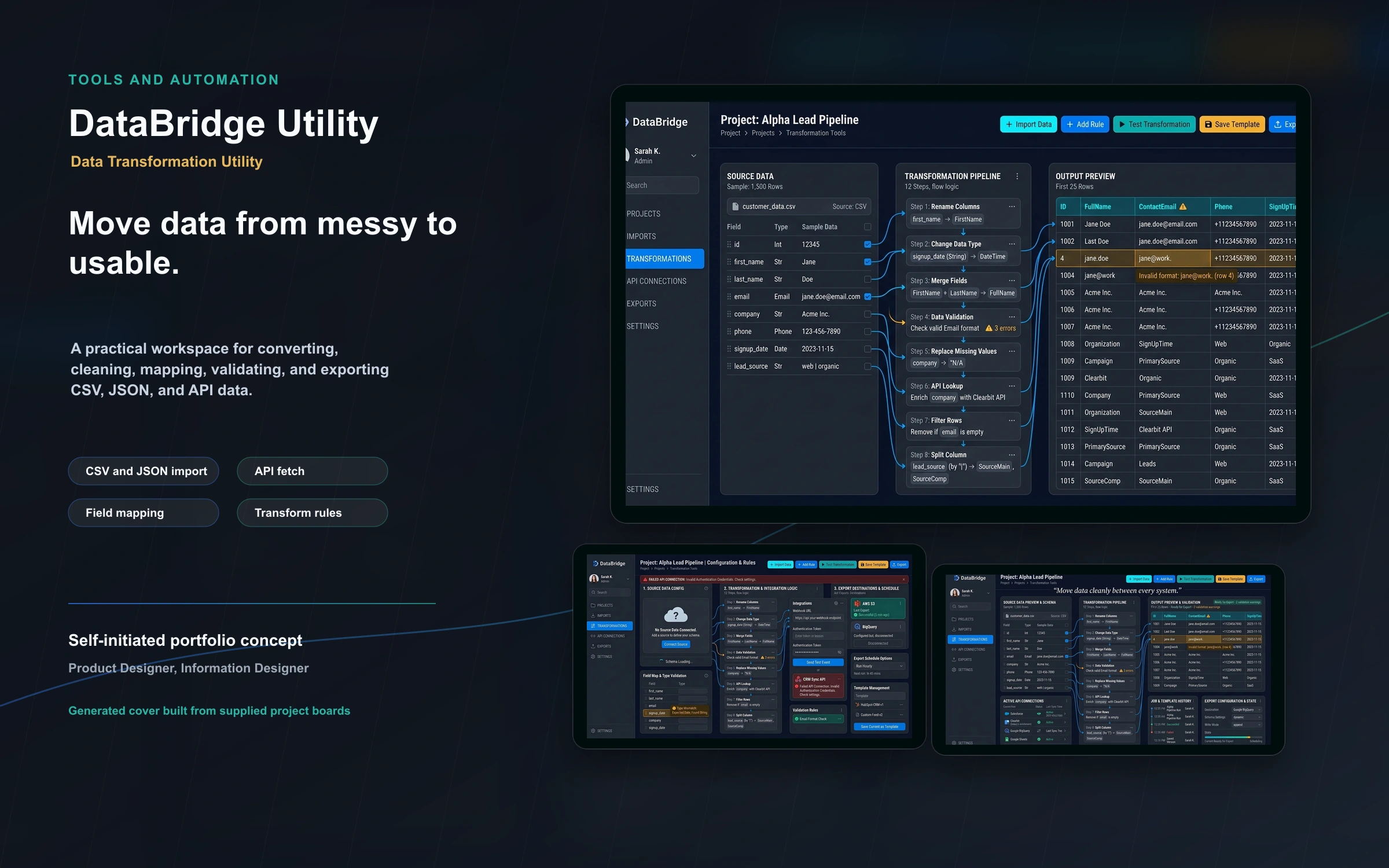Click the Transform rules pill
1389x868 pixels.
(312, 513)
